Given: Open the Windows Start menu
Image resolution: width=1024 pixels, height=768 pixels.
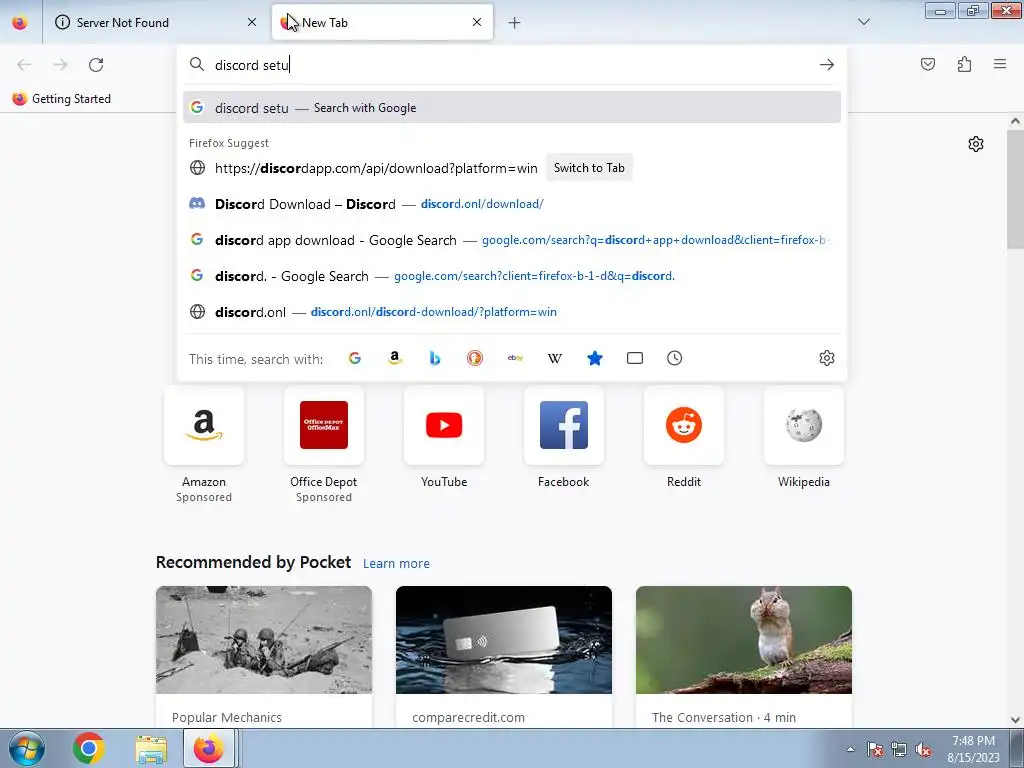Looking at the screenshot, I should (26, 748).
